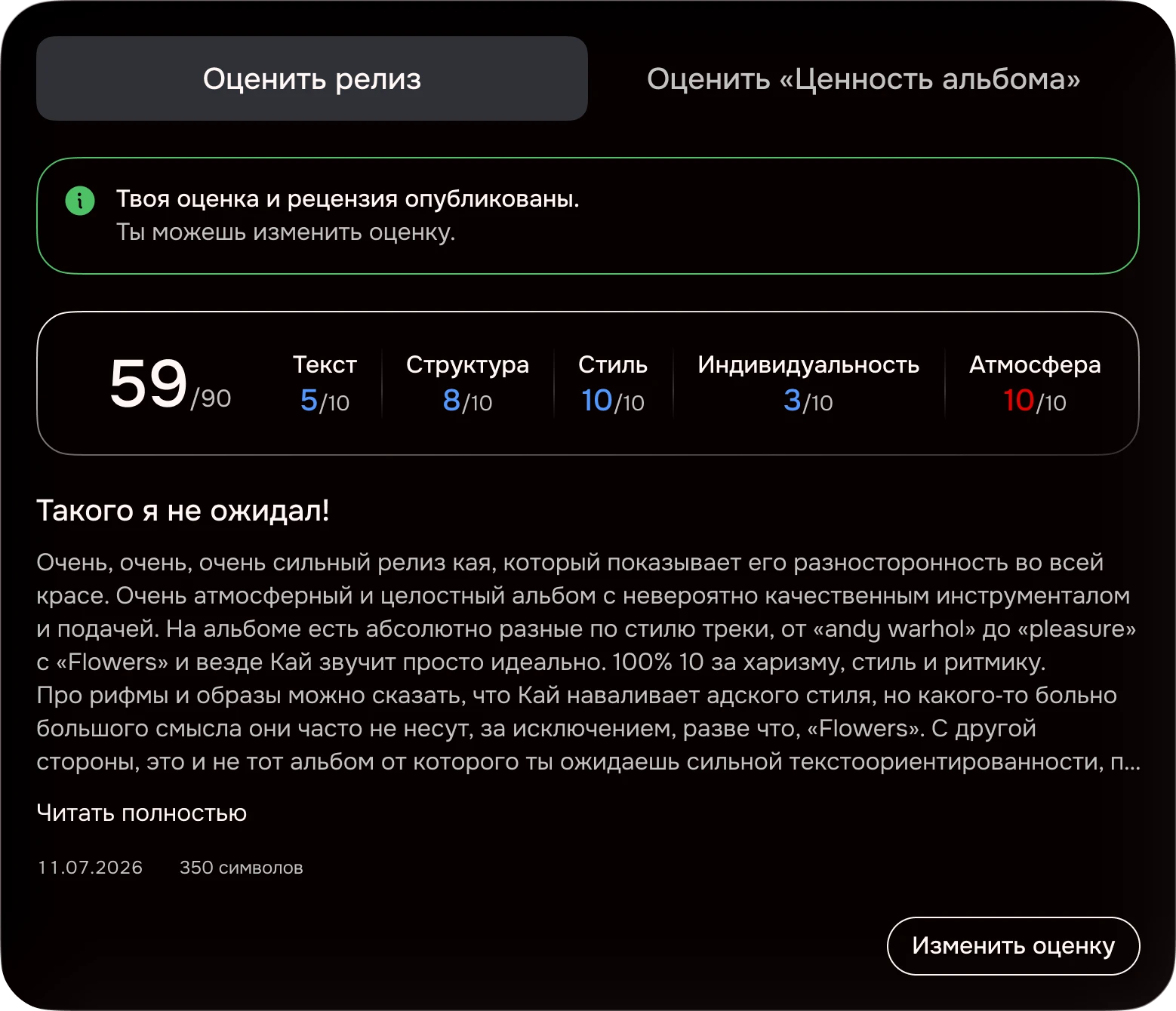Open the «Оценить «Ценность альбома»» tab
This screenshot has height=1011, width=1176.
tap(864, 78)
